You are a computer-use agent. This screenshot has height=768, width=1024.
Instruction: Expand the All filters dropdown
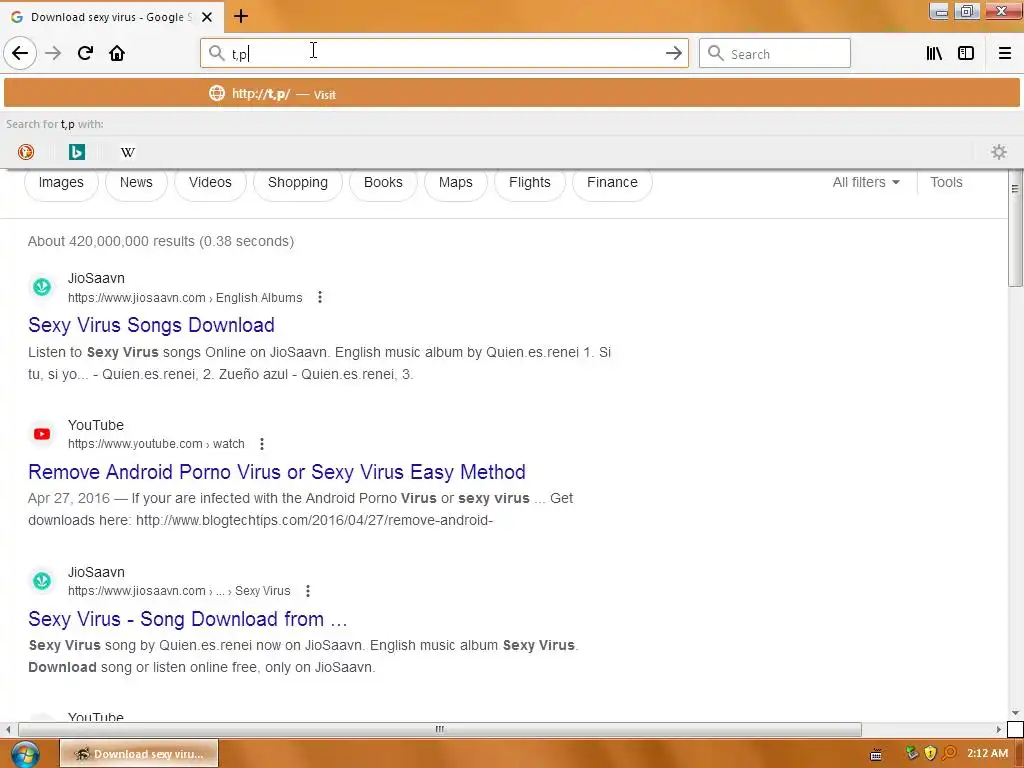pyautogui.click(x=866, y=182)
